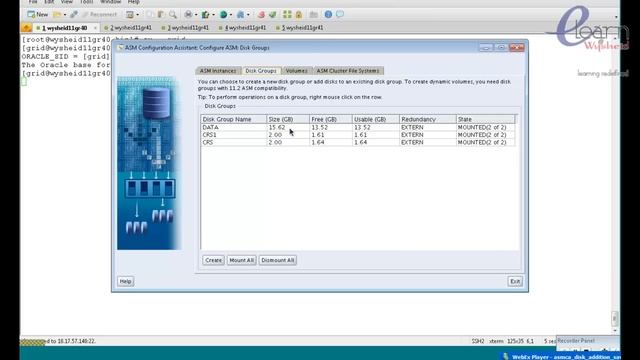The height and width of the screenshot is (360, 640).
Task: Click the Usable (GB) value 1.64 in CRS row
Action: click(360, 142)
